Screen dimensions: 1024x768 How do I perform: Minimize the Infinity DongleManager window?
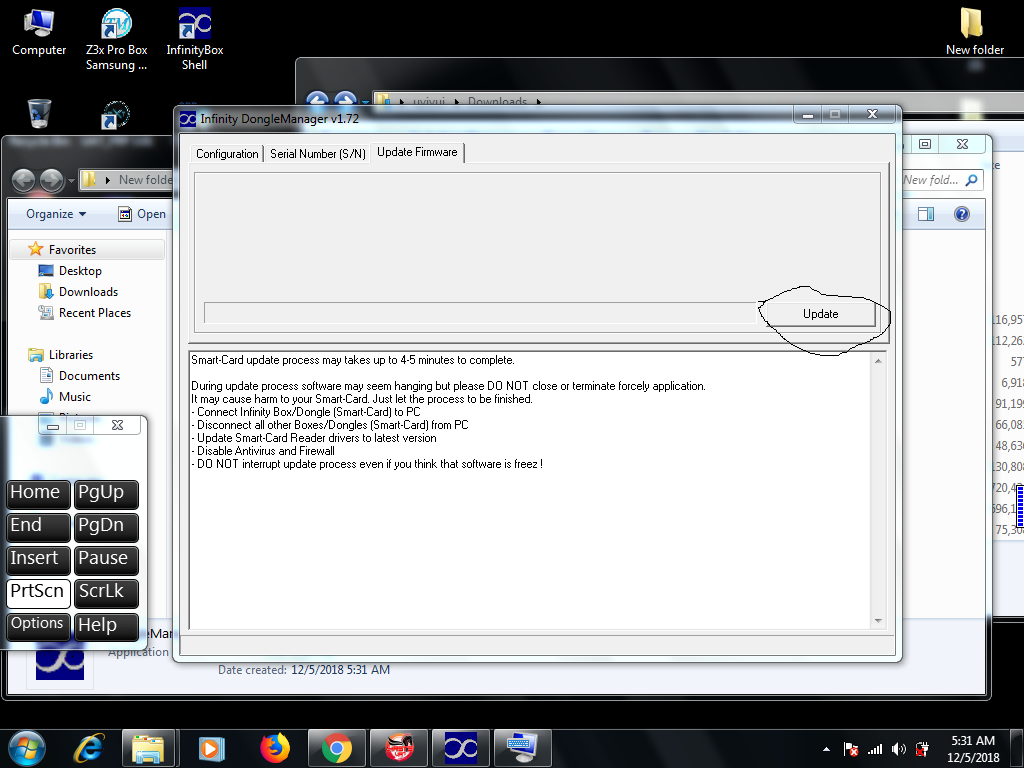[x=808, y=114]
